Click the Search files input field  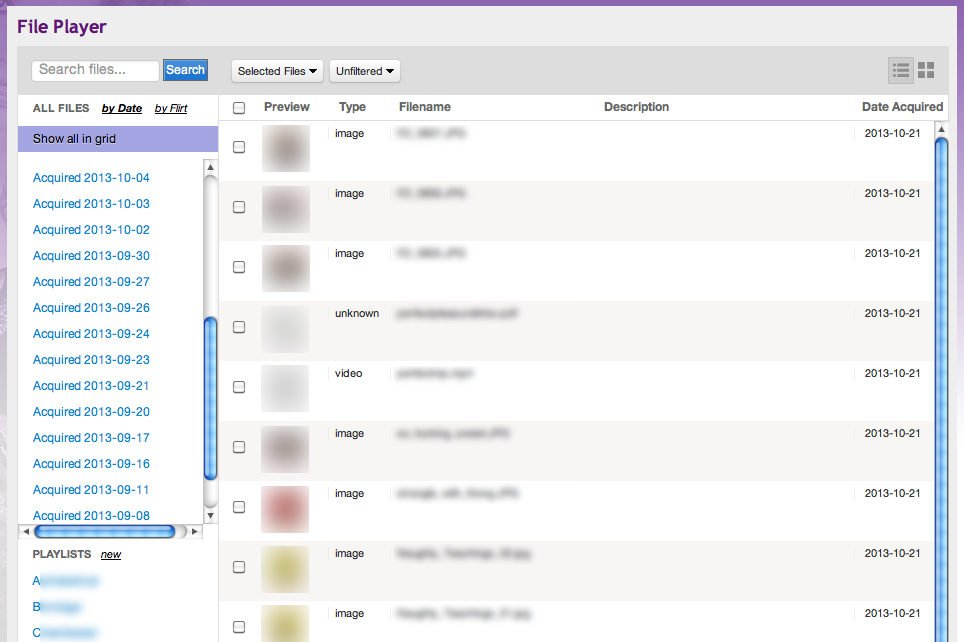(x=96, y=70)
